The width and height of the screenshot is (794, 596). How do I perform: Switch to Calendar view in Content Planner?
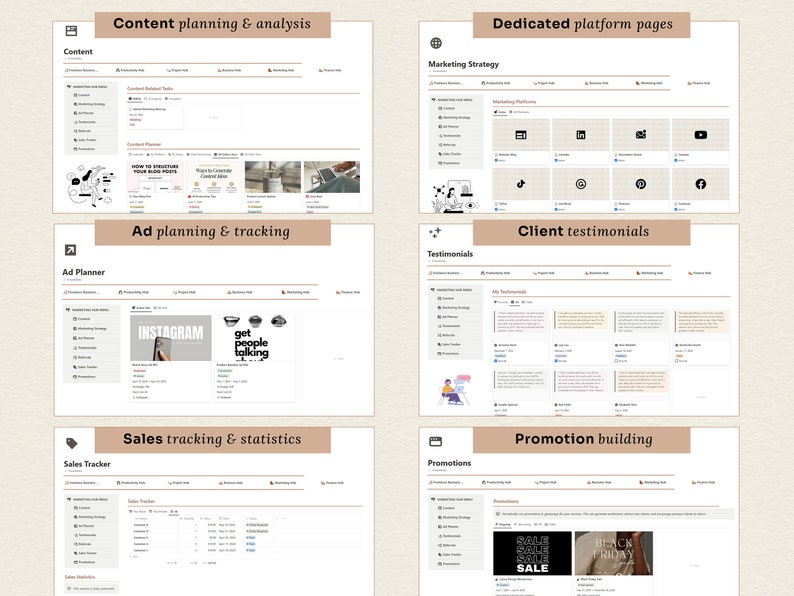[137, 154]
